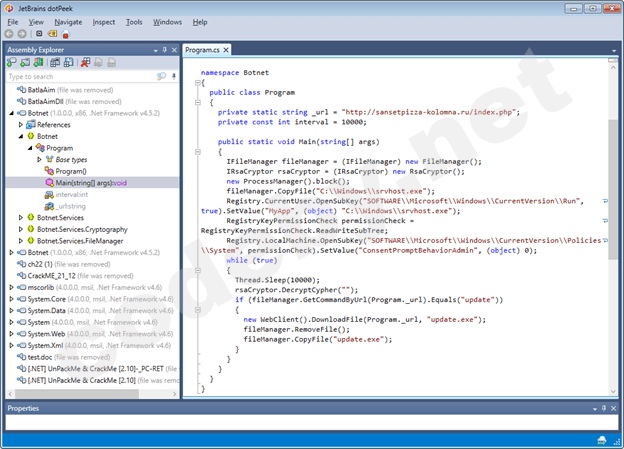Click the BatlaAim assembly icon
This screenshot has height=449, width=624.
pos(21,90)
